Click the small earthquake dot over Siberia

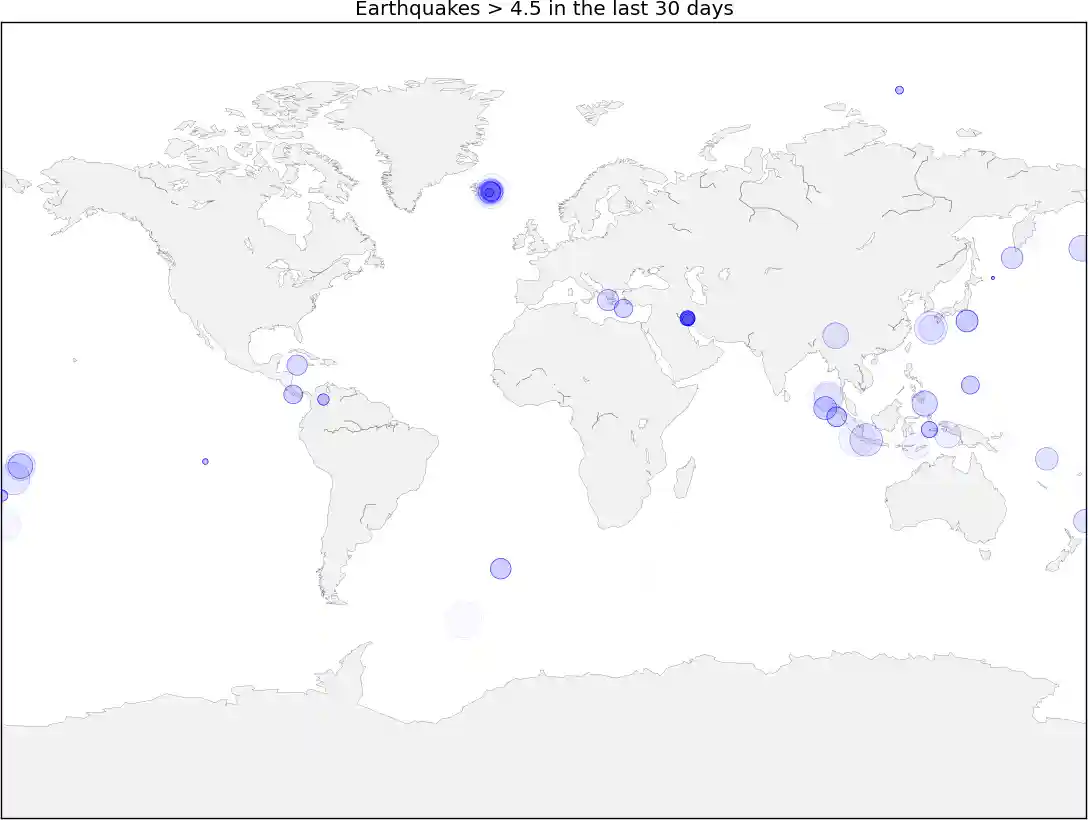click(898, 89)
